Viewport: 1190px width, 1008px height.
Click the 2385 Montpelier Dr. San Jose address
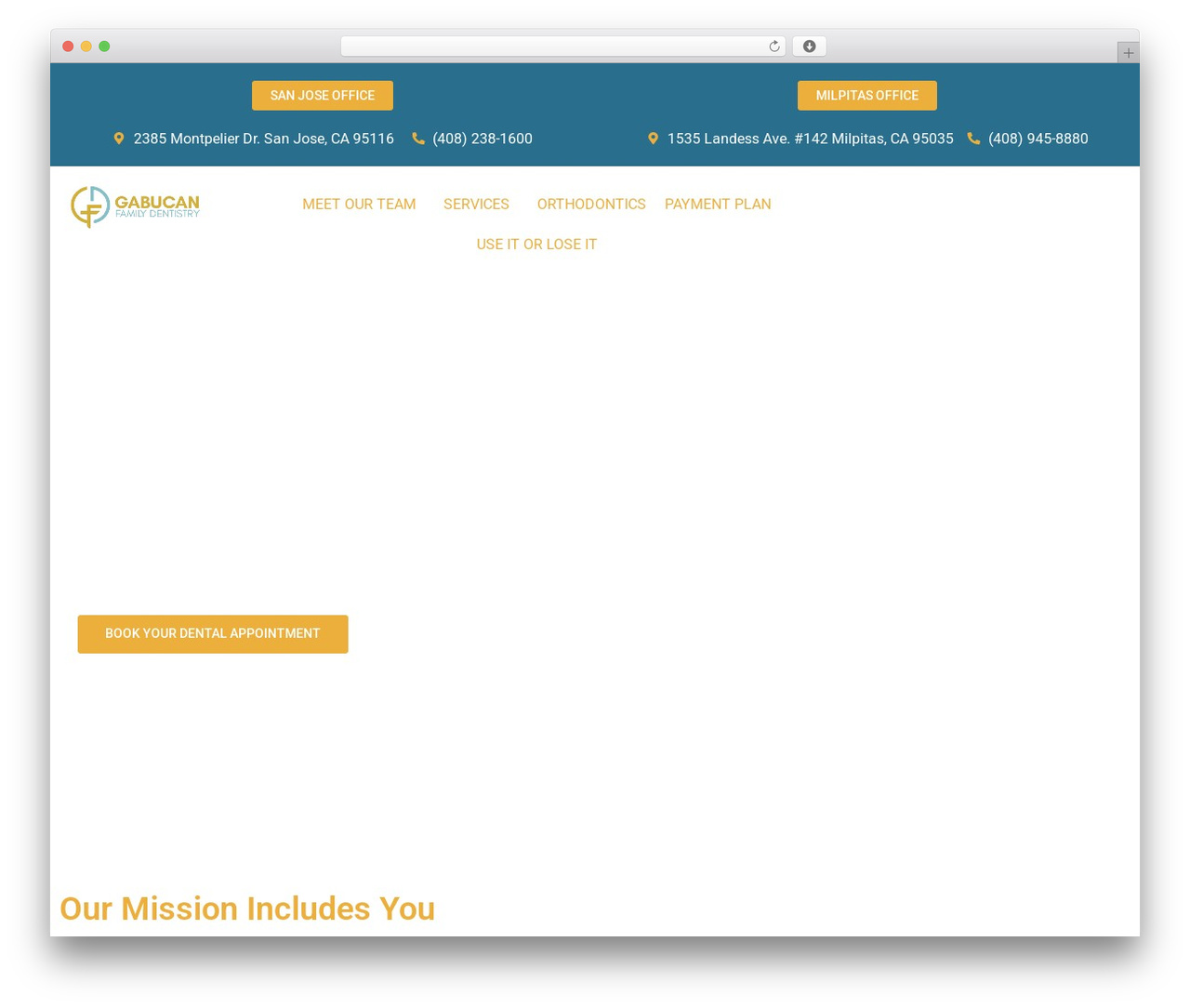(x=264, y=139)
